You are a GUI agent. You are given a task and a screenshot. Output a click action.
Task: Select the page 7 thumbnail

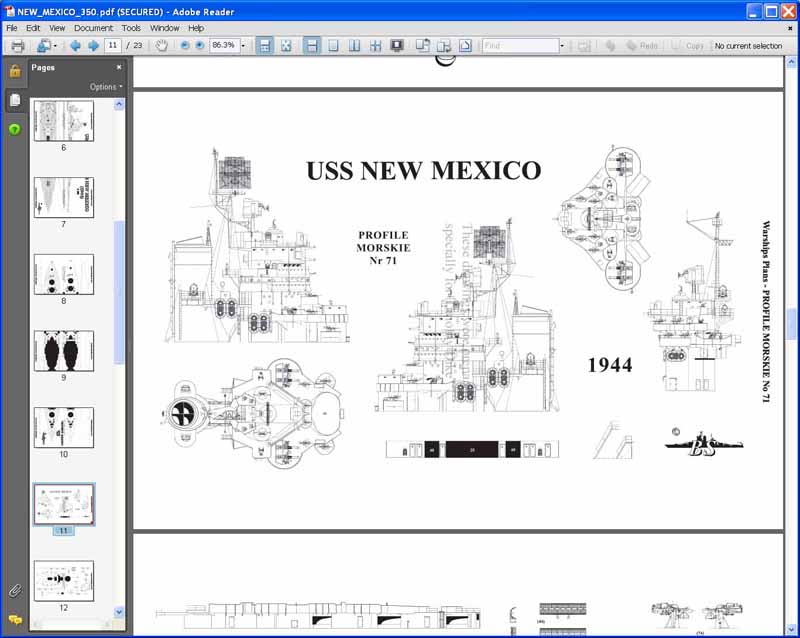click(x=64, y=198)
